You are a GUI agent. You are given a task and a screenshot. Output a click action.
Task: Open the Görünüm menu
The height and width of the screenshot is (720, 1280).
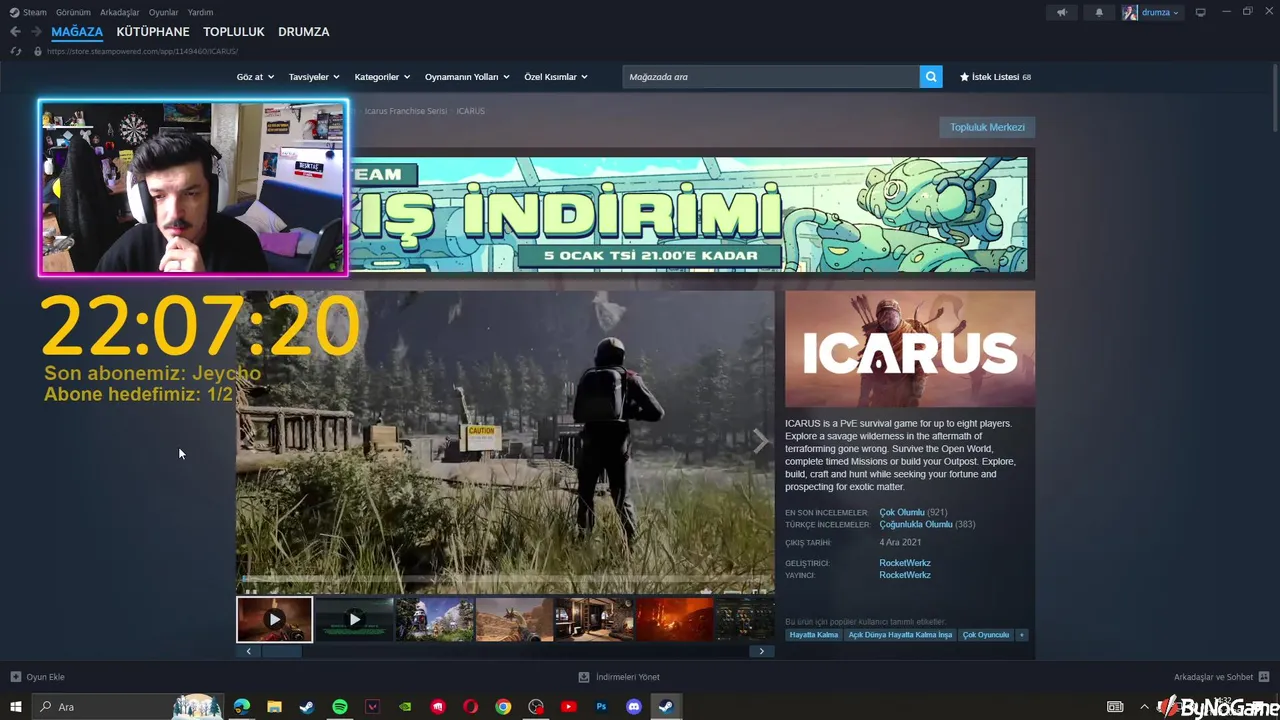click(x=73, y=13)
